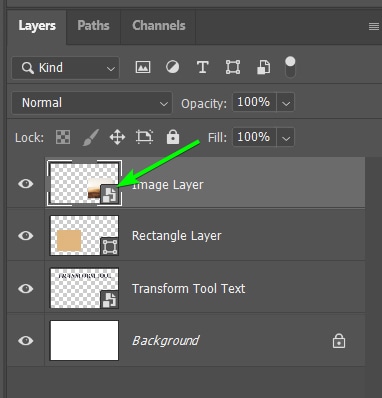
Task: Hide the Image Layer visibility eye
Action: (x=26, y=183)
